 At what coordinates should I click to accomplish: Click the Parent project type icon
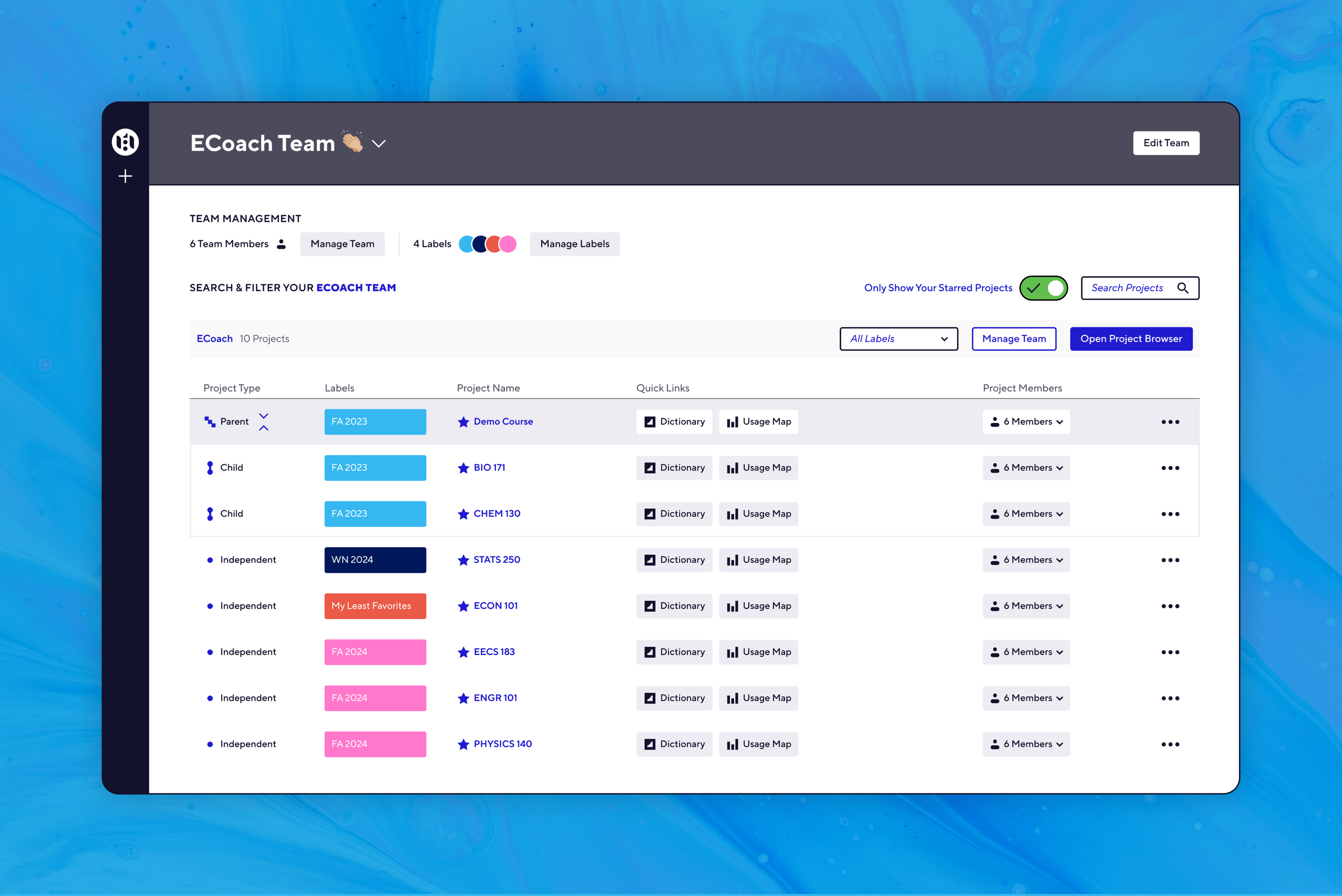(x=210, y=422)
